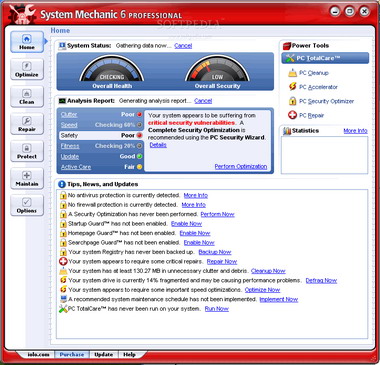The height and width of the screenshot is (365, 380).
Task: Click the broom icon beside clutter and debris tip
Action: (63, 271)
